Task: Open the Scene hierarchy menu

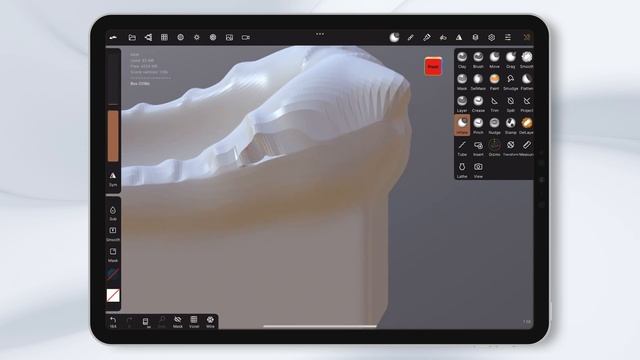Action: 148,37
